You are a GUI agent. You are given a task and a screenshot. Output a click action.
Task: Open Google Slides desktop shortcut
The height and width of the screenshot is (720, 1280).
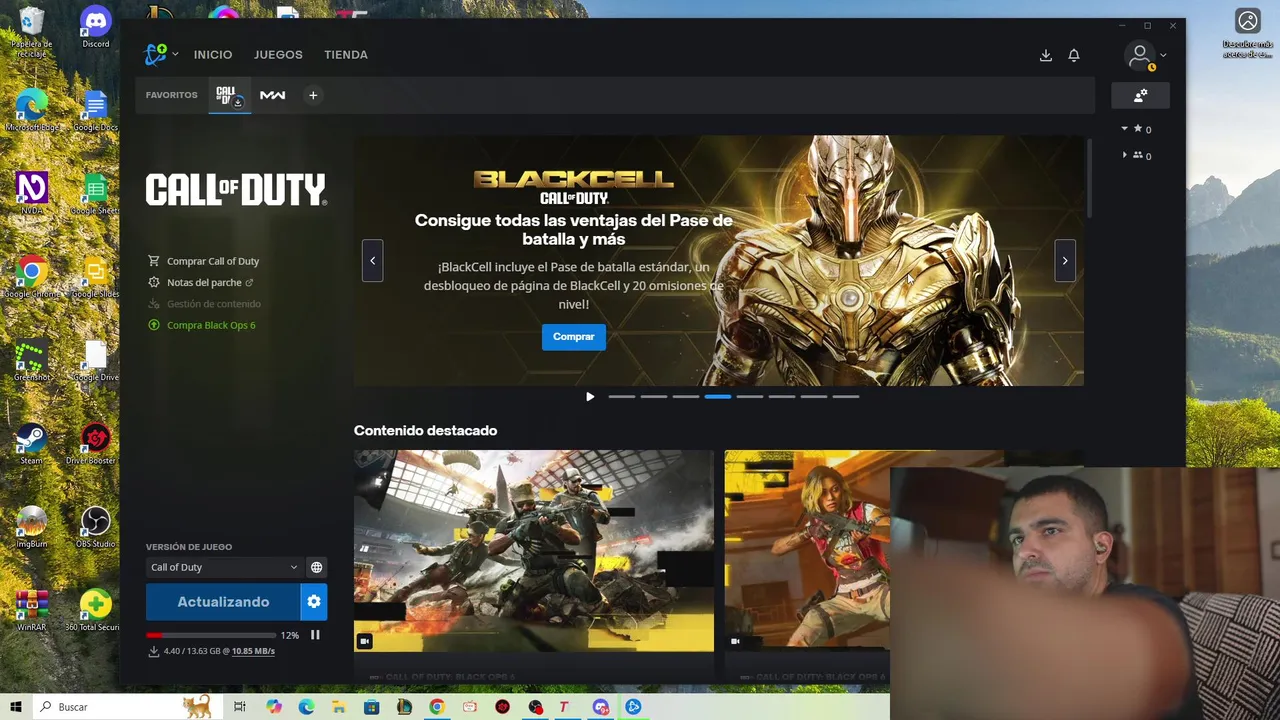(x=96, y=278)
